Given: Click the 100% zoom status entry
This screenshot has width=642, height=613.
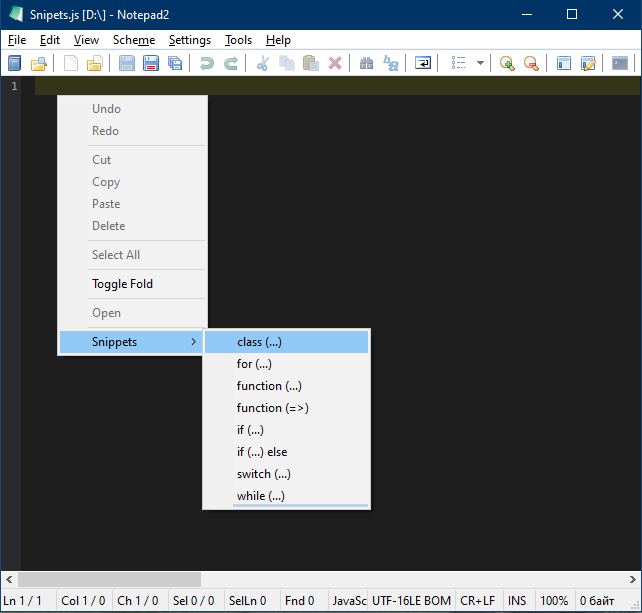Looking at the screenshot, I should pos(554,601).
